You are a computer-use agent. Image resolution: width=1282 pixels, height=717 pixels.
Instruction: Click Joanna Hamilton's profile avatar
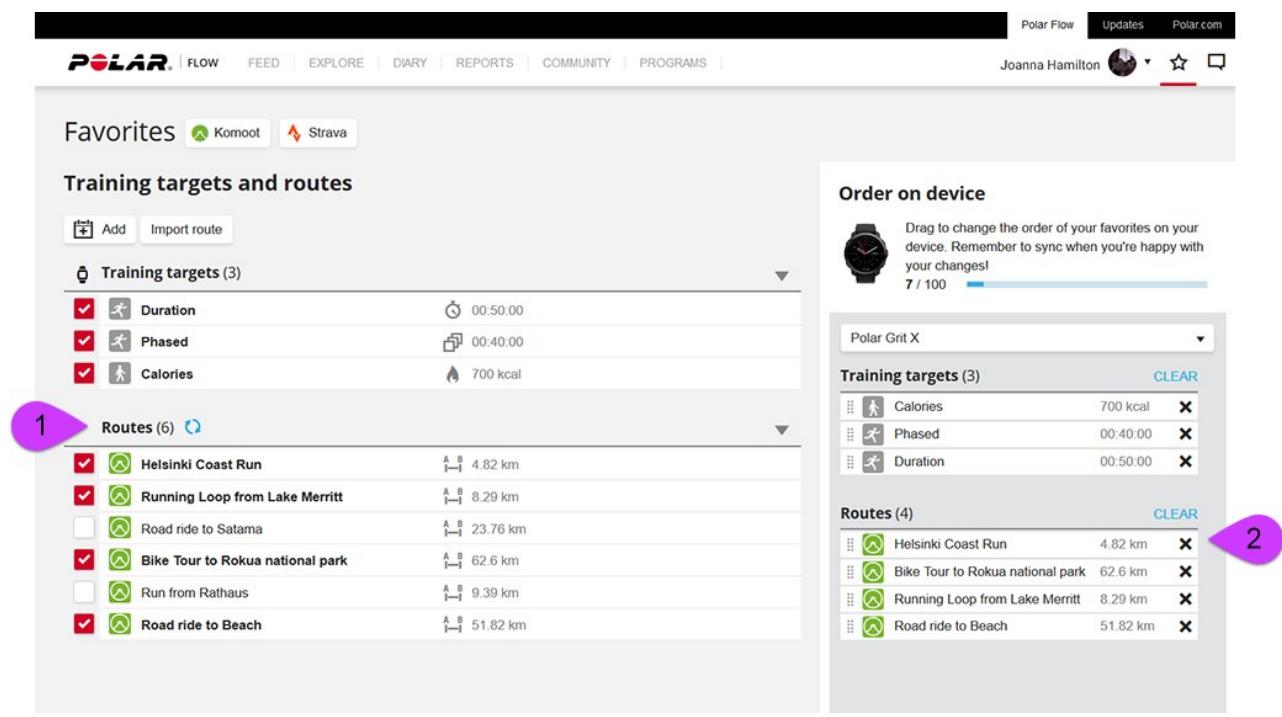[1122, 63]
